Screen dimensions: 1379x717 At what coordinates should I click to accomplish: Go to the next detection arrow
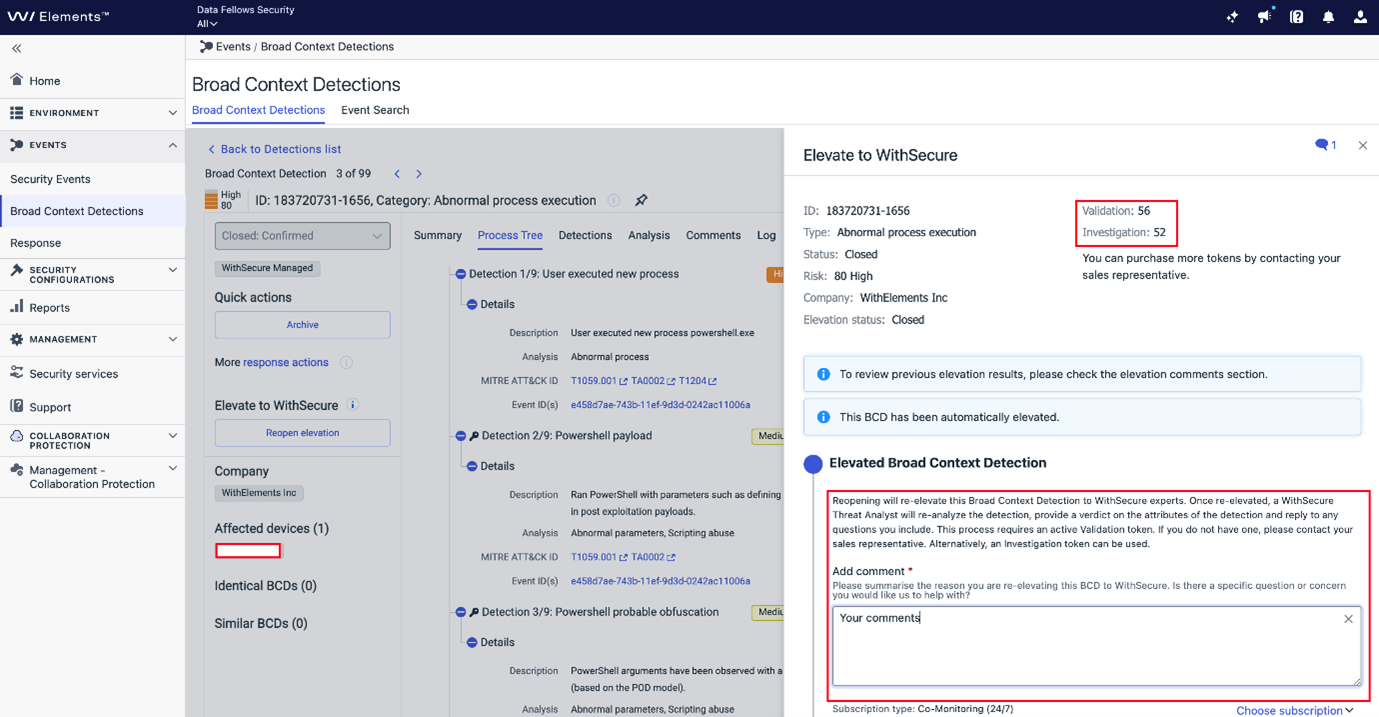419,174
